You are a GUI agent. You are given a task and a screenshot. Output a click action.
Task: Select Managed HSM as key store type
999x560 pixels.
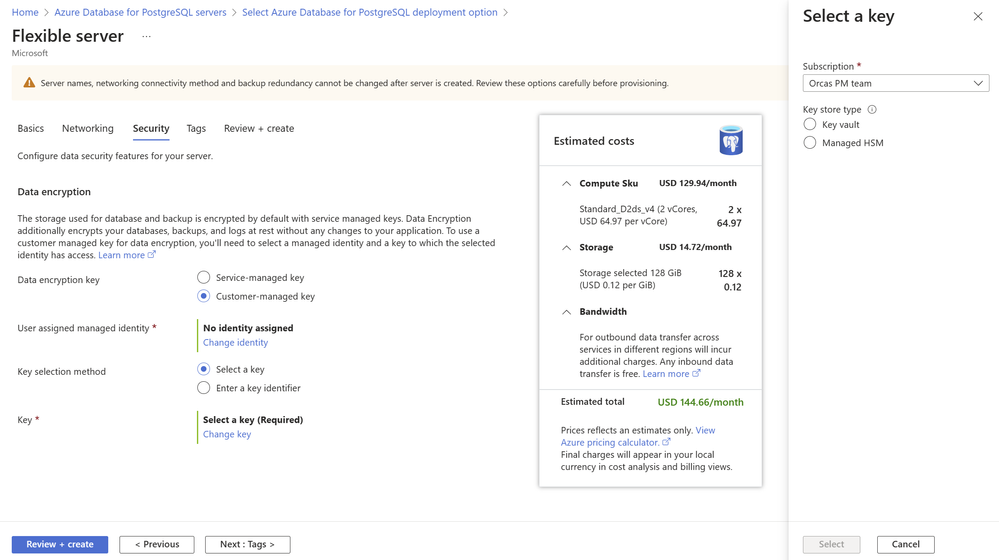810,143
